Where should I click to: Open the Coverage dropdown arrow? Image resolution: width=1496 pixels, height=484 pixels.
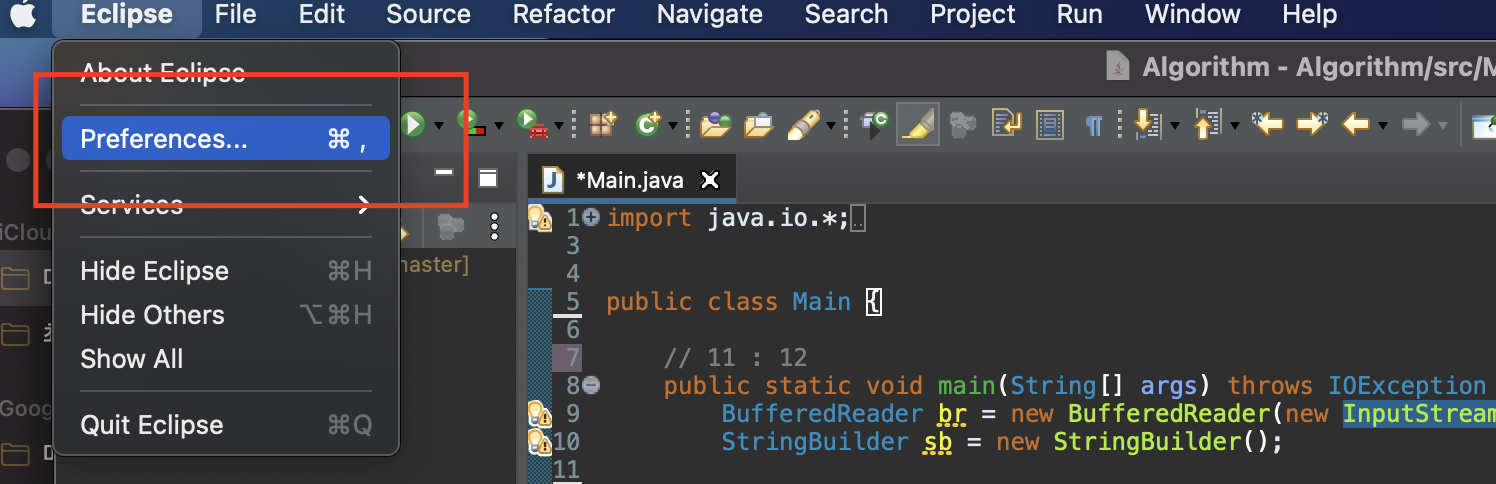pos(498,126)
